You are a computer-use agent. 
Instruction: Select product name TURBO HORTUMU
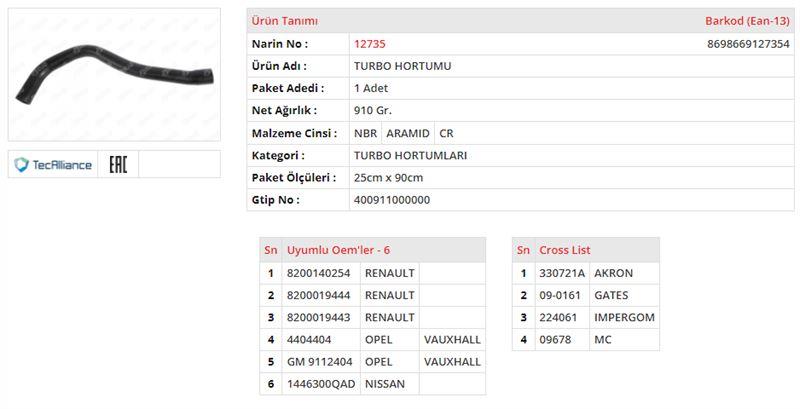403,66
